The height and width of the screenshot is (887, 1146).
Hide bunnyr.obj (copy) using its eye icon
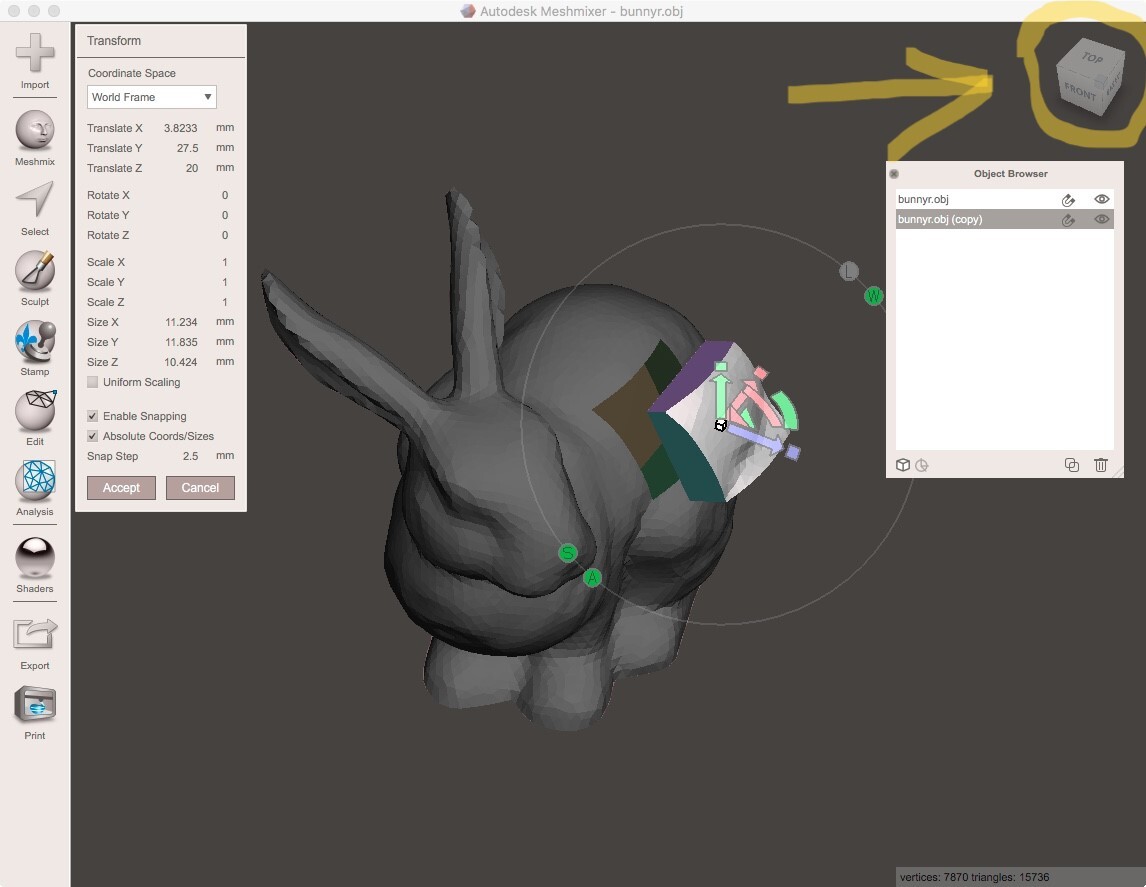tap(1101, 219)
